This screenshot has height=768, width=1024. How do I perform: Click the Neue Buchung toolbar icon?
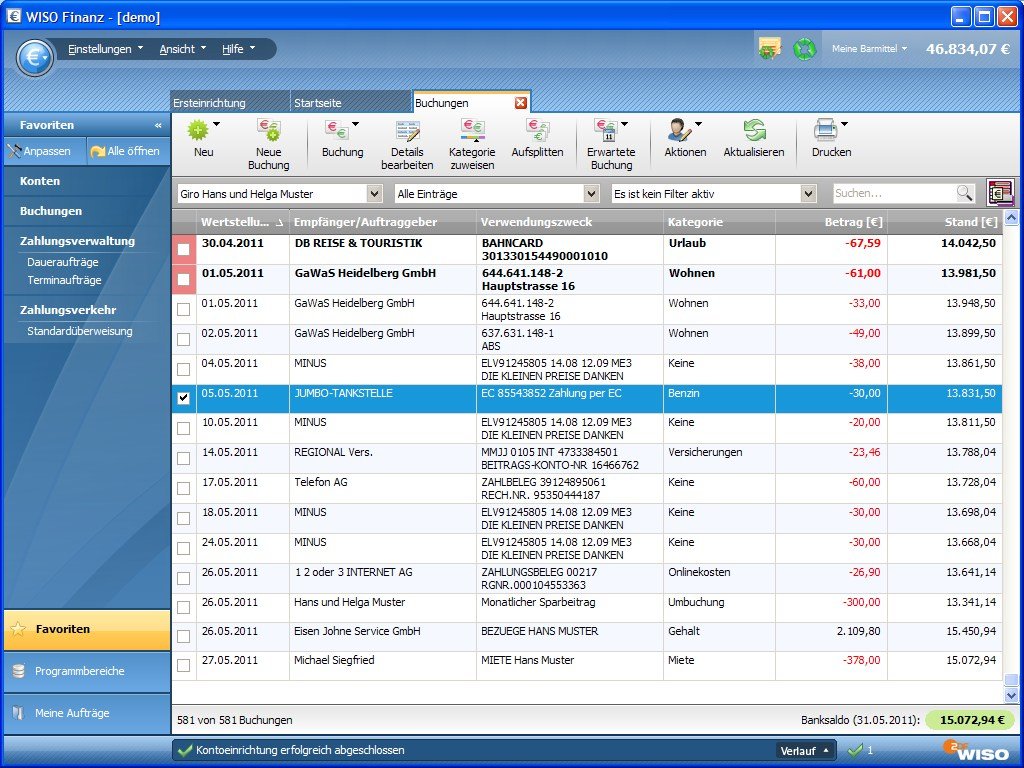click(x=268, y=130)
